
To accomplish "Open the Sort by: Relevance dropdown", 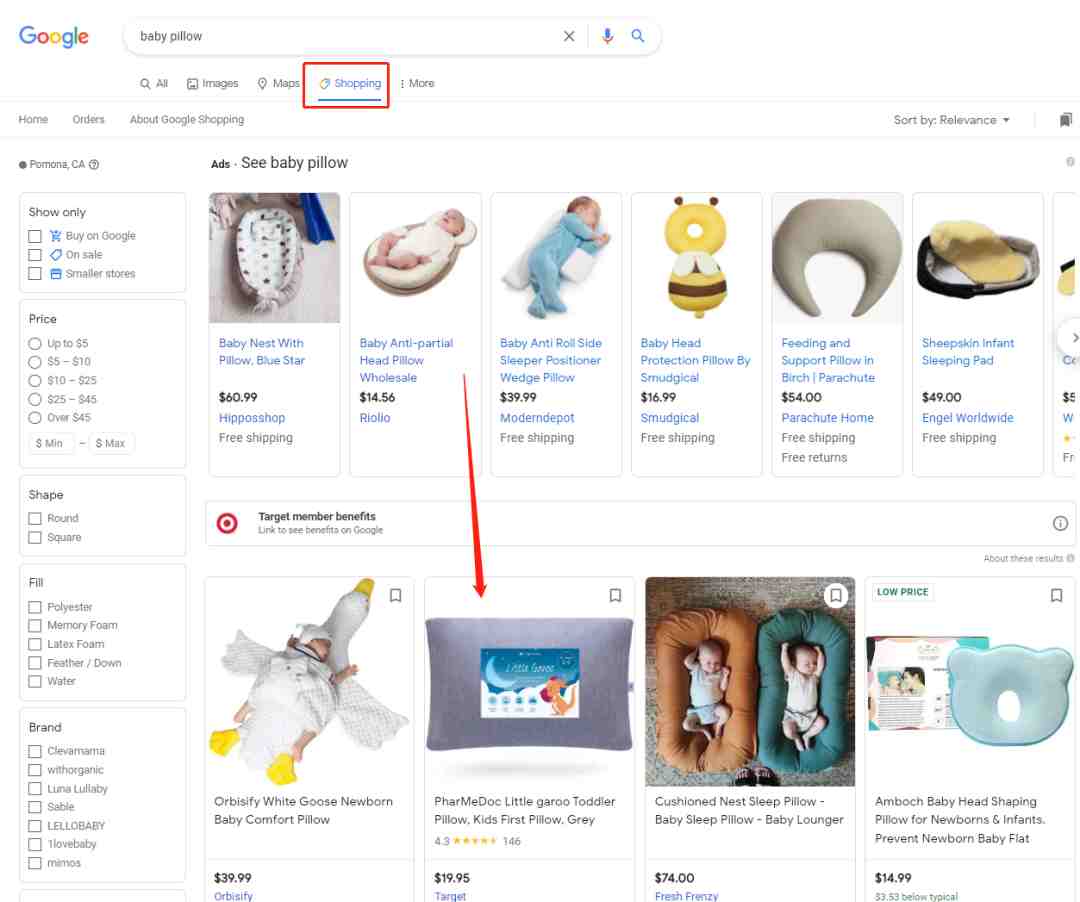I will pyautogui.click(x=951, y=120).
